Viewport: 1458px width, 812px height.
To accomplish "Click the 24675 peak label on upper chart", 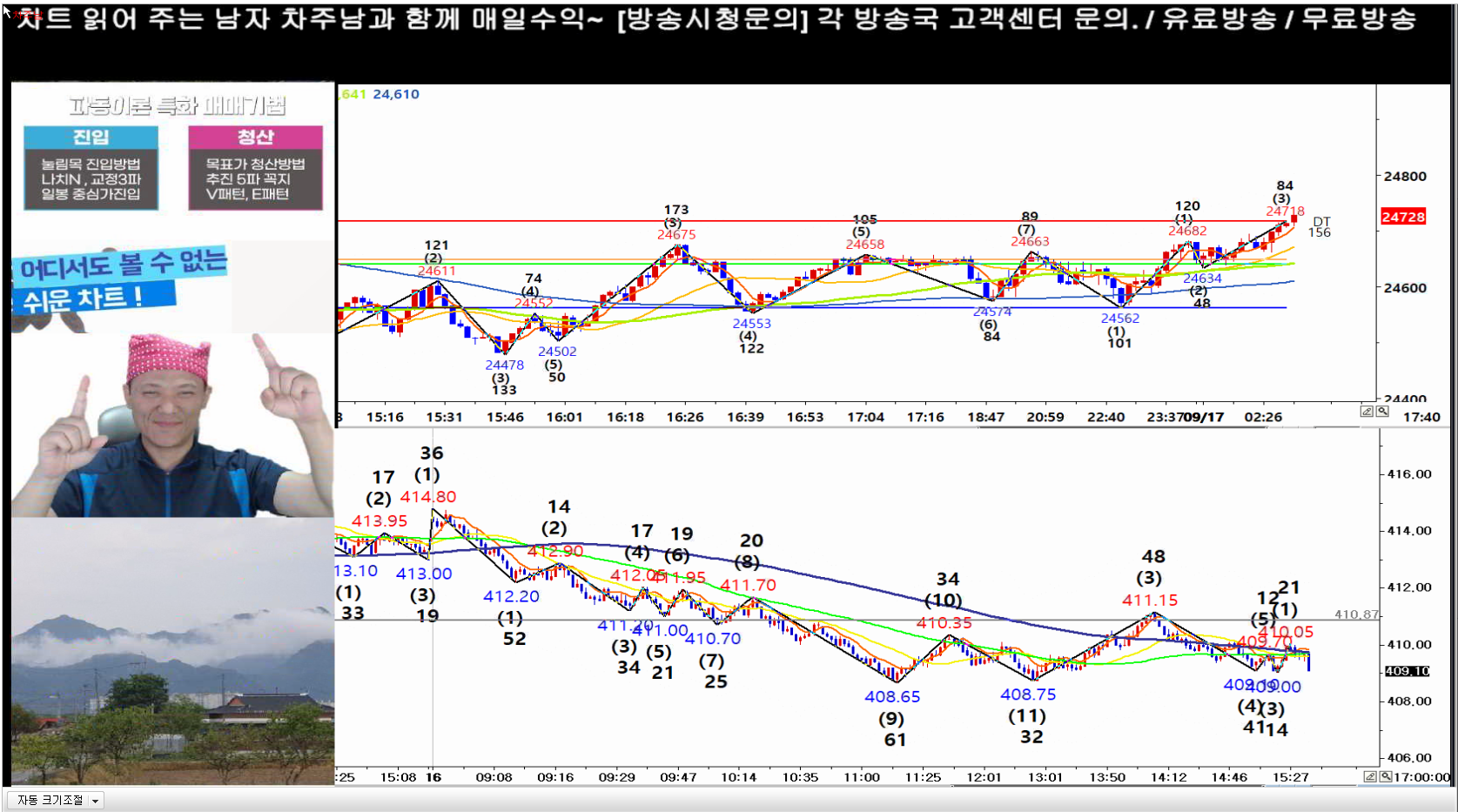I will tap(676, 235).
